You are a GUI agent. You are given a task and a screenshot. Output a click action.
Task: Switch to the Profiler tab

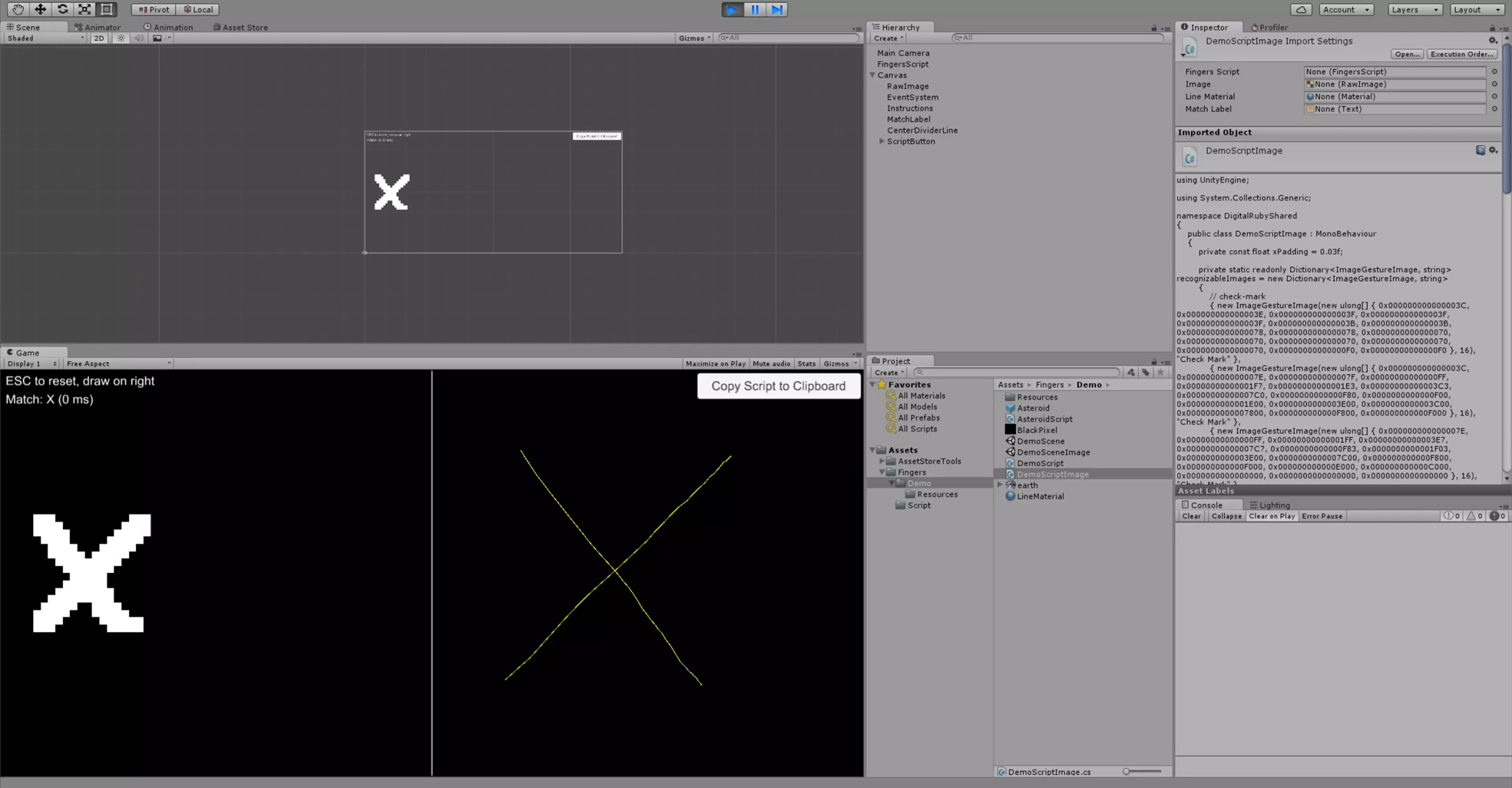pyautogui.click(x=1269, y=27)
